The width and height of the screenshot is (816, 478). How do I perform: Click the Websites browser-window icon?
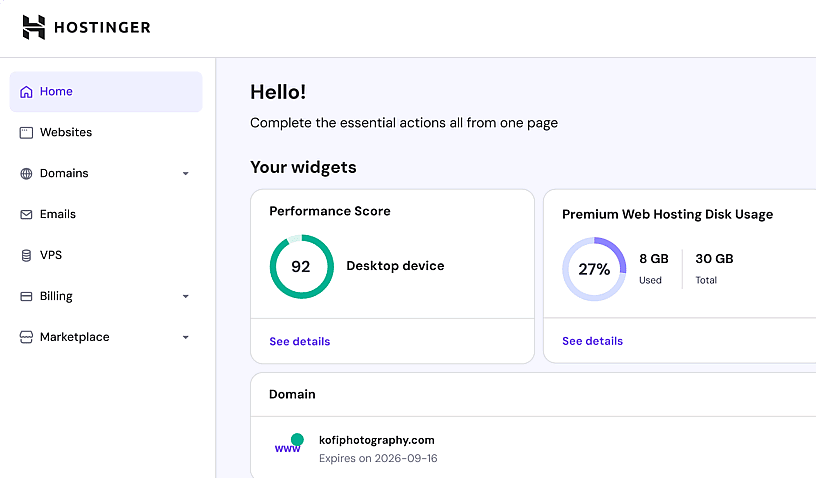pyautogui.click(x=26, y=133)
